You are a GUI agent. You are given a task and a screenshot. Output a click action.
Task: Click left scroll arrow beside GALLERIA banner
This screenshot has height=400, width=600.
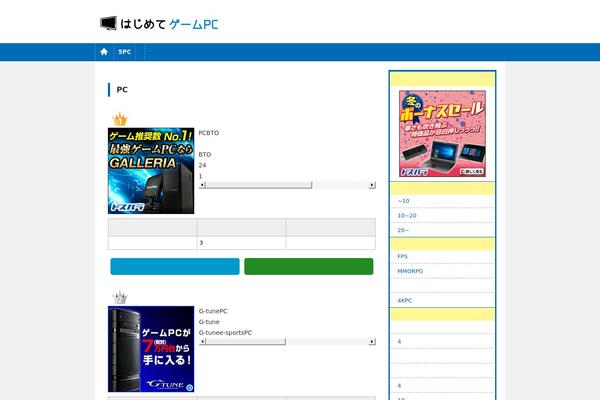point(202,185)
